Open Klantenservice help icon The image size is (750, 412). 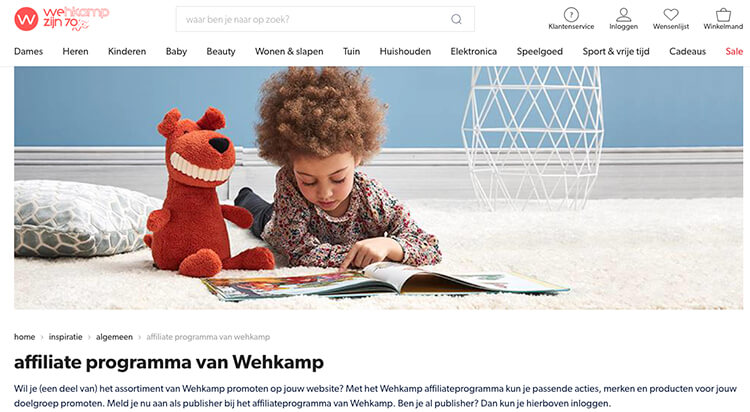(571, 14)
